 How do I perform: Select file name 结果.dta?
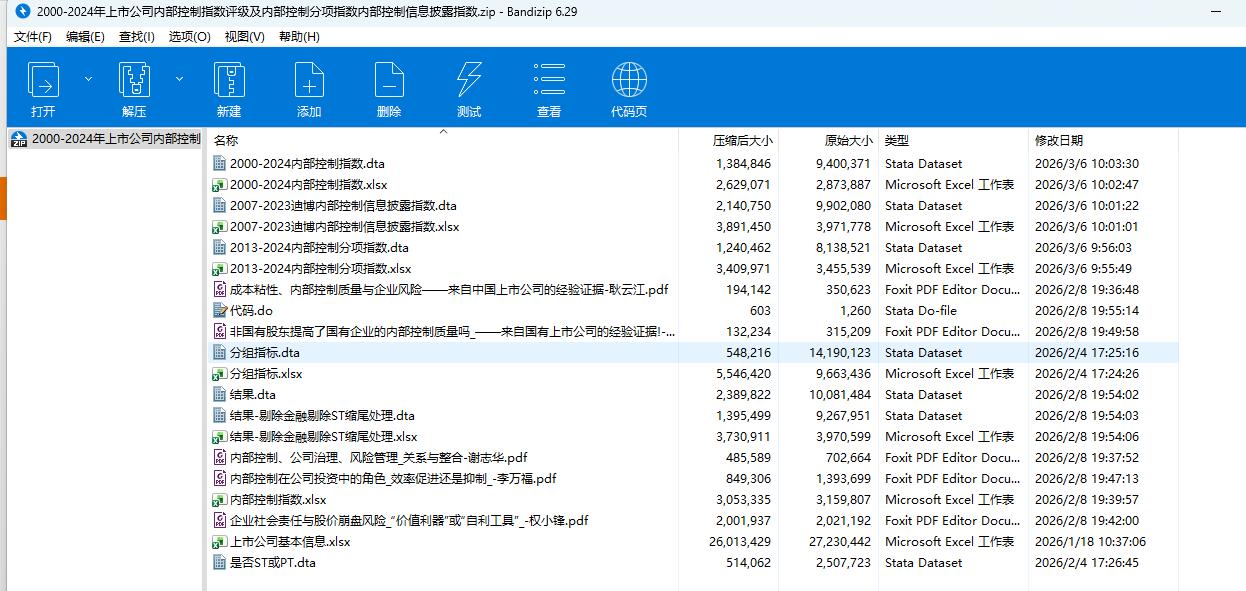click(x=253, y=394)
